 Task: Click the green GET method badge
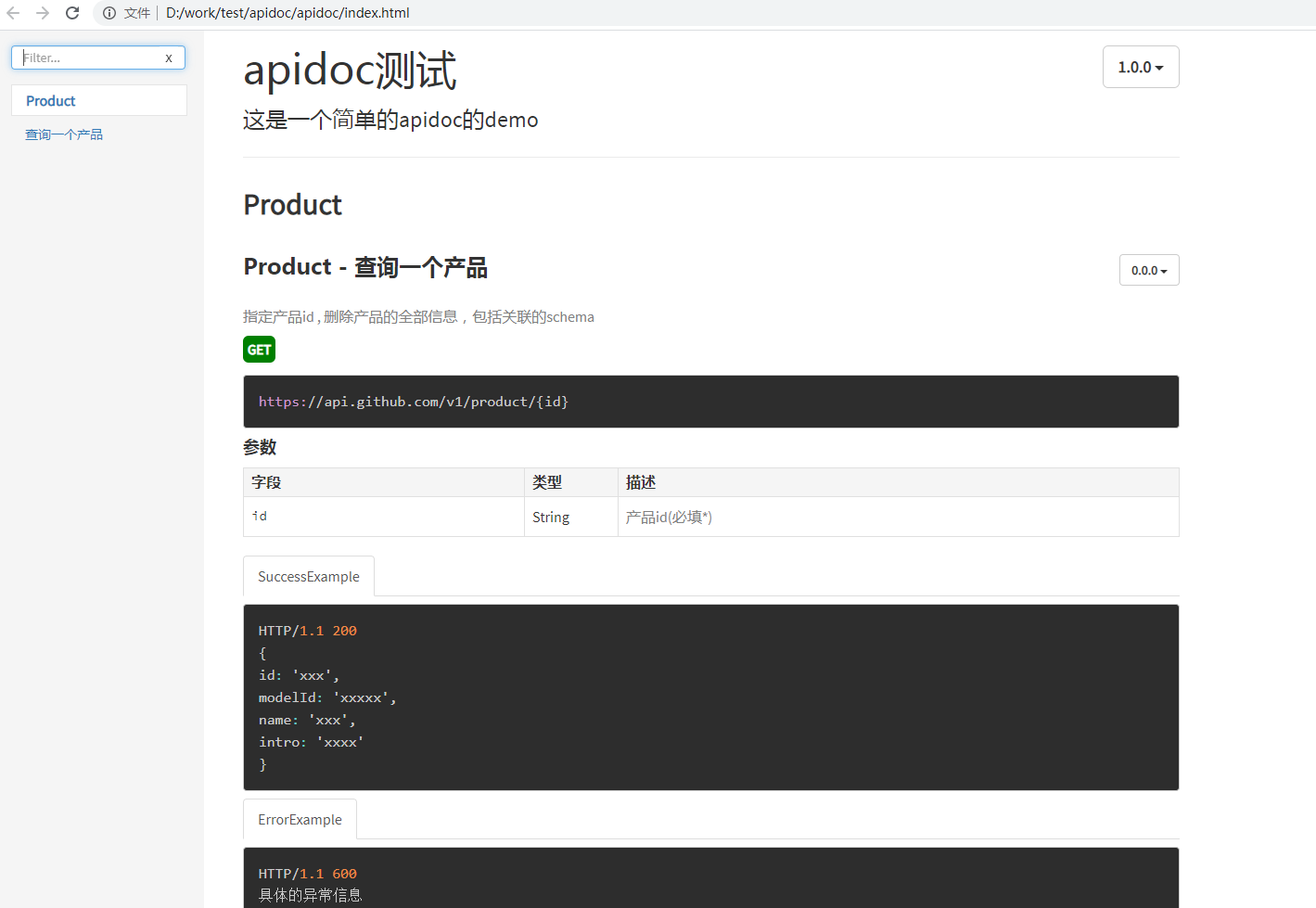pyautogui.click(x=260, y=350)
